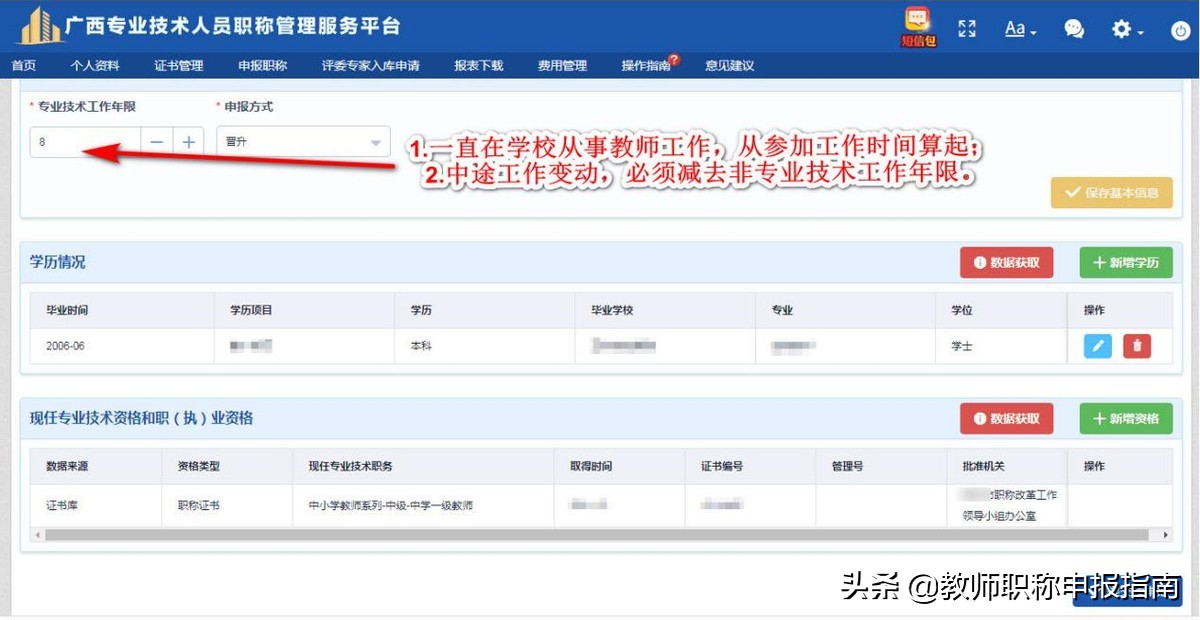Click the 保存基本信息 button
1200x620 pixels.
coord(1111,193)
